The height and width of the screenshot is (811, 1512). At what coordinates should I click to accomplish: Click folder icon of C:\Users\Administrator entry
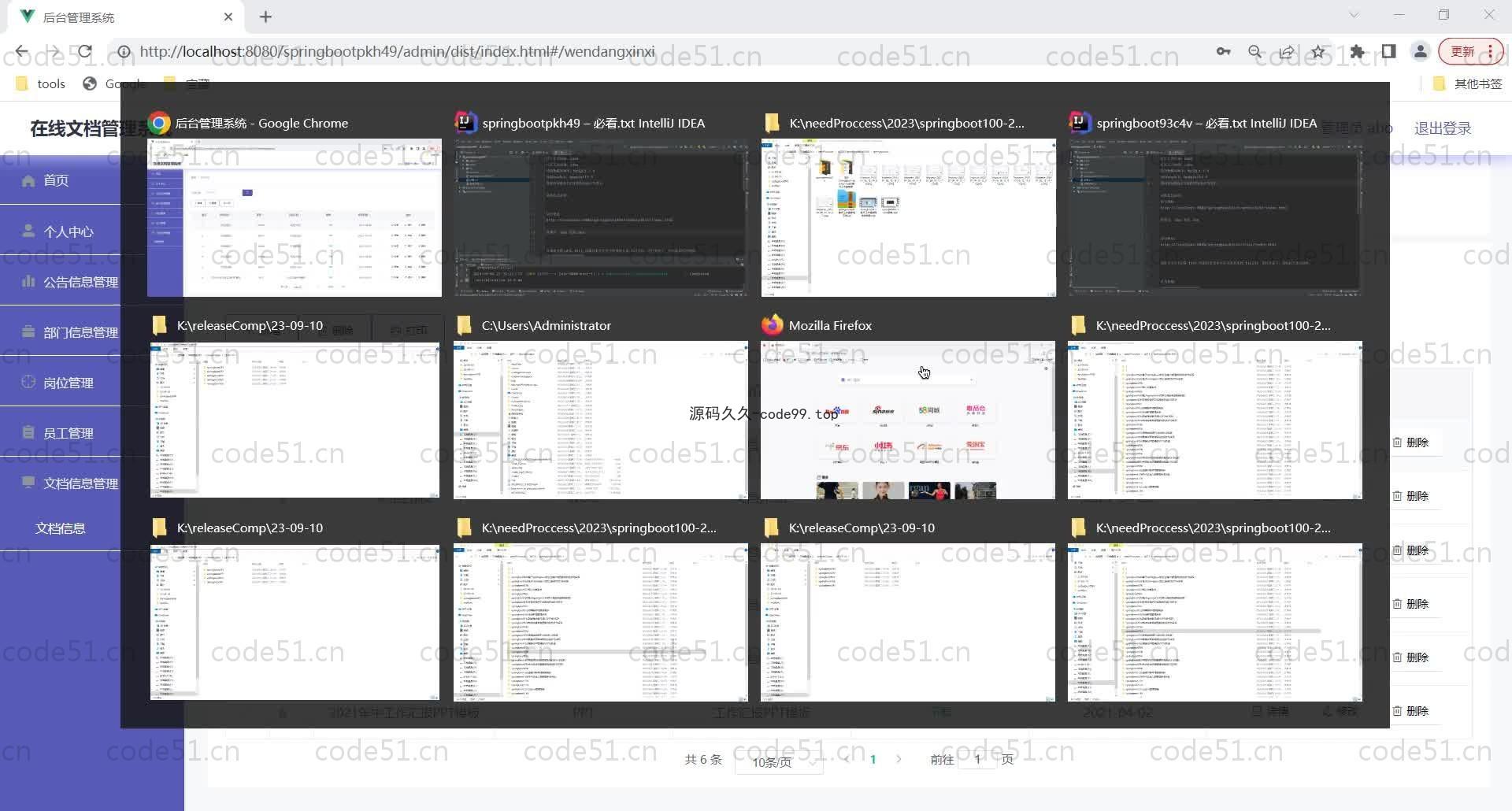coord(465,325)
